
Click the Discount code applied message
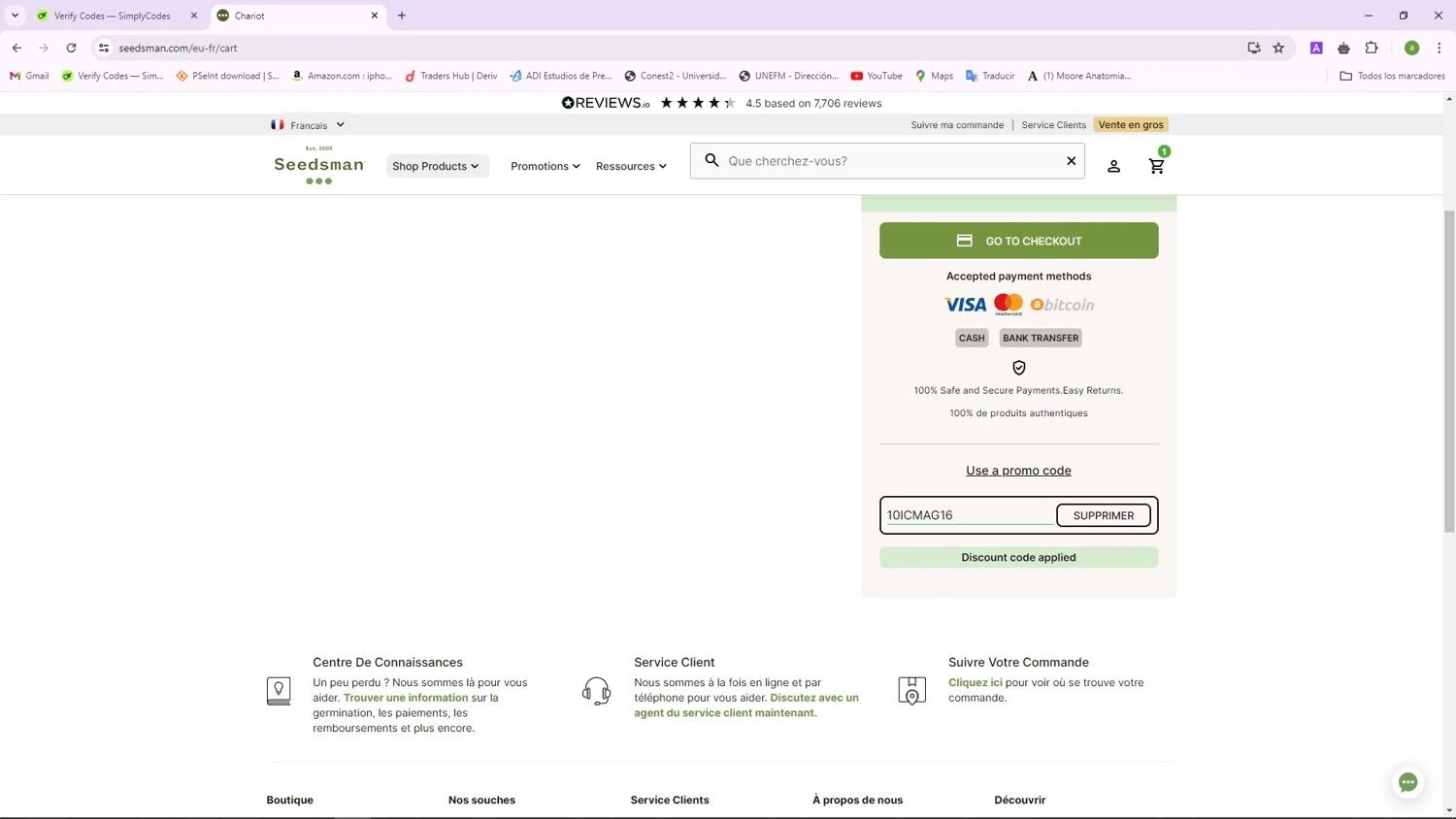click(x=1018, y=557)
